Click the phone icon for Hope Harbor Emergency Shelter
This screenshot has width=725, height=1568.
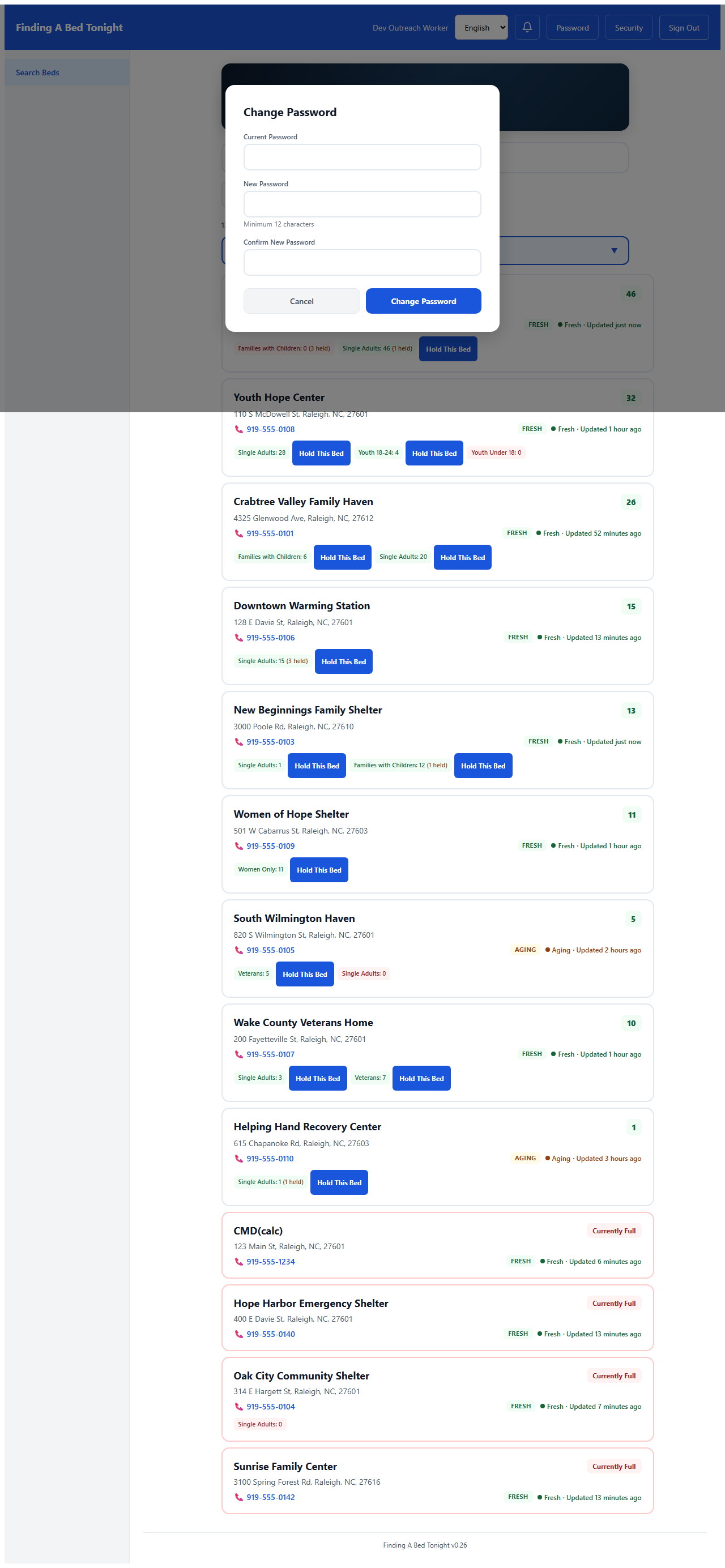[x=238, y=1334]
